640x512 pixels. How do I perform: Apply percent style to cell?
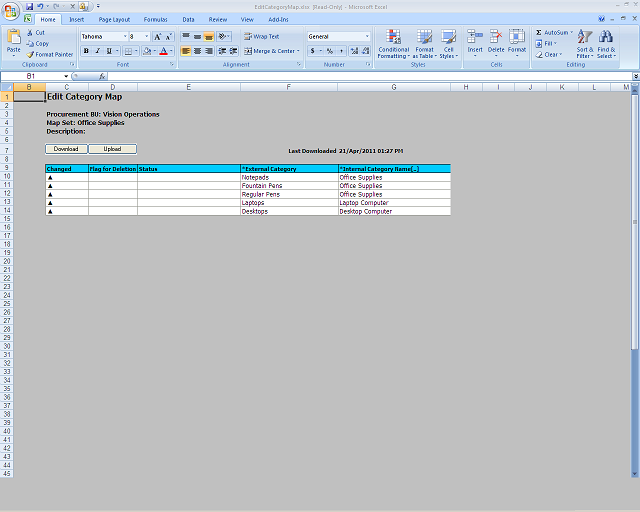330,51
